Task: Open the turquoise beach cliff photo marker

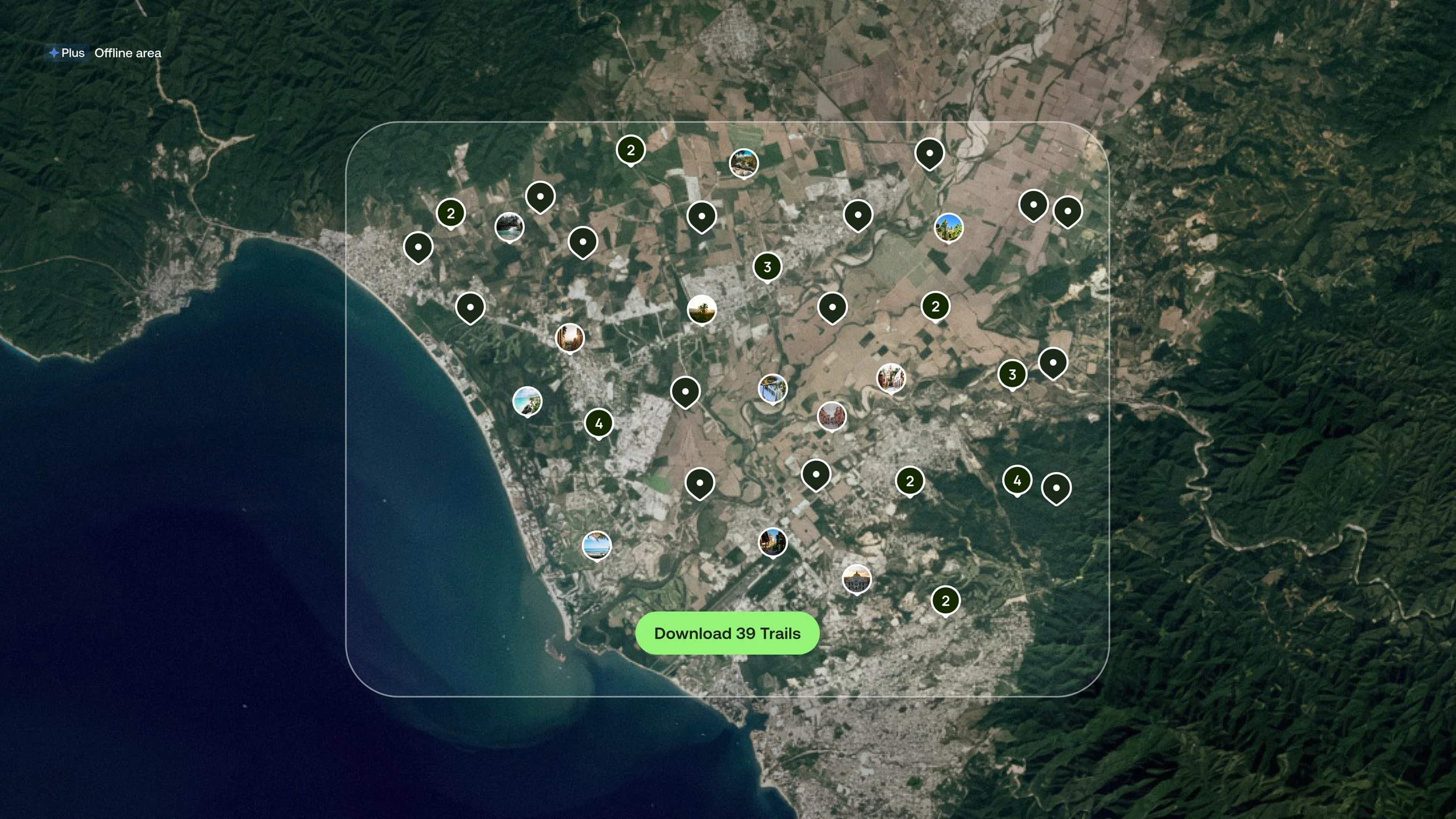Action: [x=527, y=401]
